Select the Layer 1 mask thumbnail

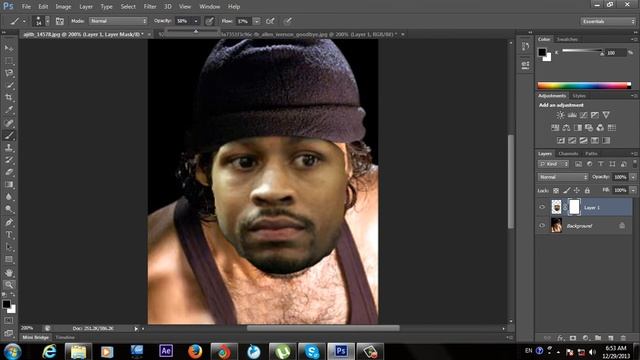coord(574,207)
